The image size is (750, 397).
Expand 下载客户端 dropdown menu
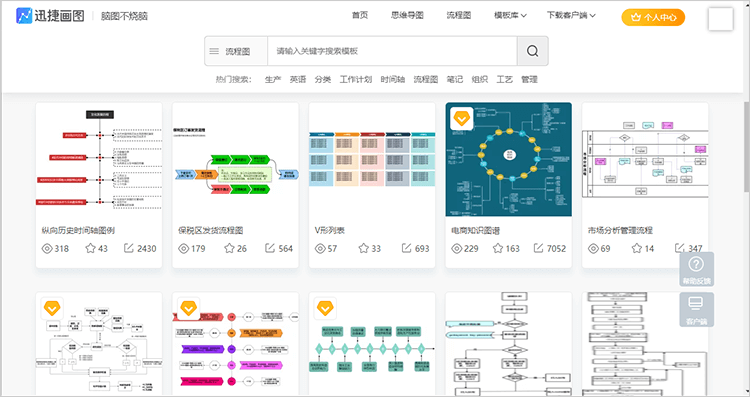[571, 15]
